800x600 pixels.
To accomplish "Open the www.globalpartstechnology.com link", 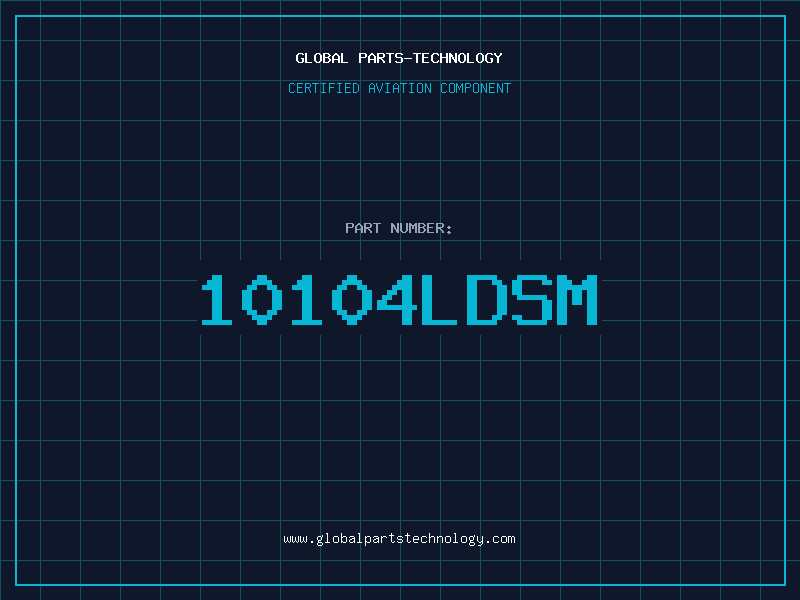I will click(x=399, y=539).
